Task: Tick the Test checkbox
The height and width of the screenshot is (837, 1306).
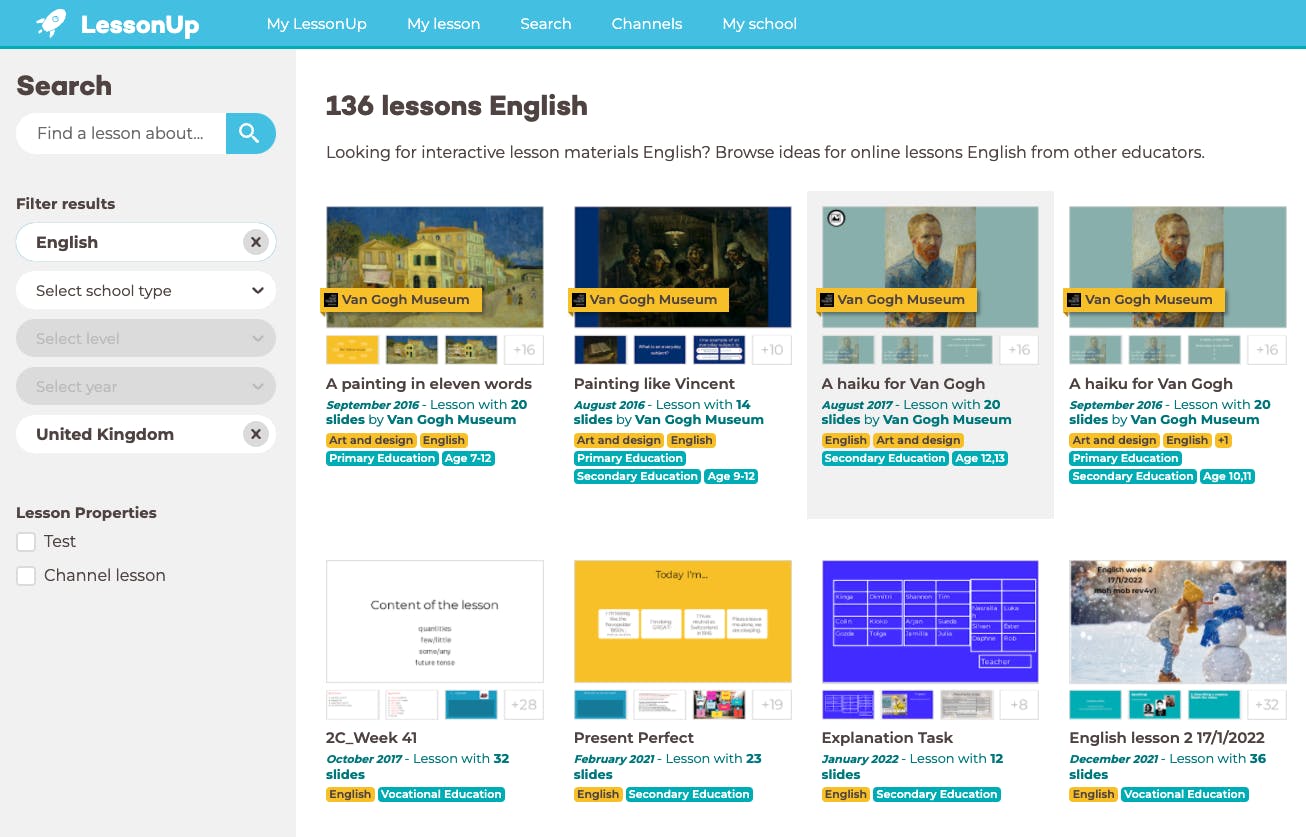Action: coord(26,542)
